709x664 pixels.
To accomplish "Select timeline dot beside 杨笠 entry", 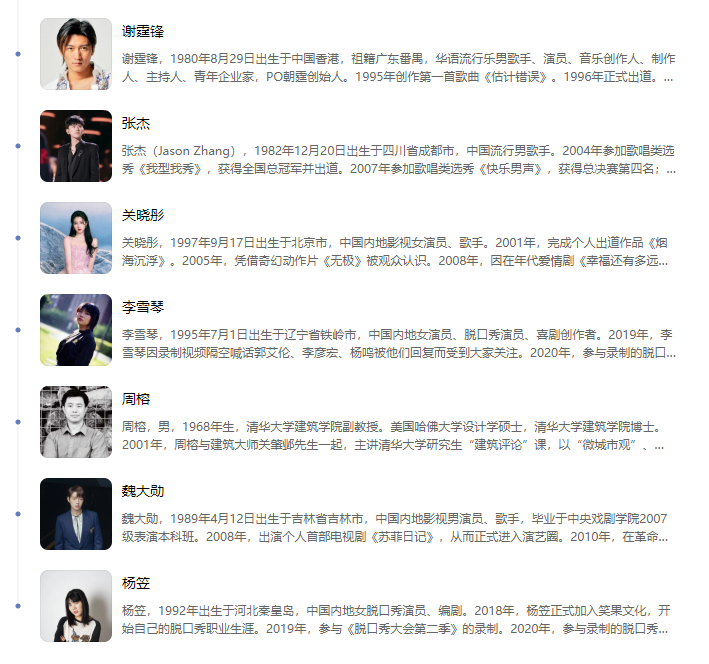I will pos(18,606).
